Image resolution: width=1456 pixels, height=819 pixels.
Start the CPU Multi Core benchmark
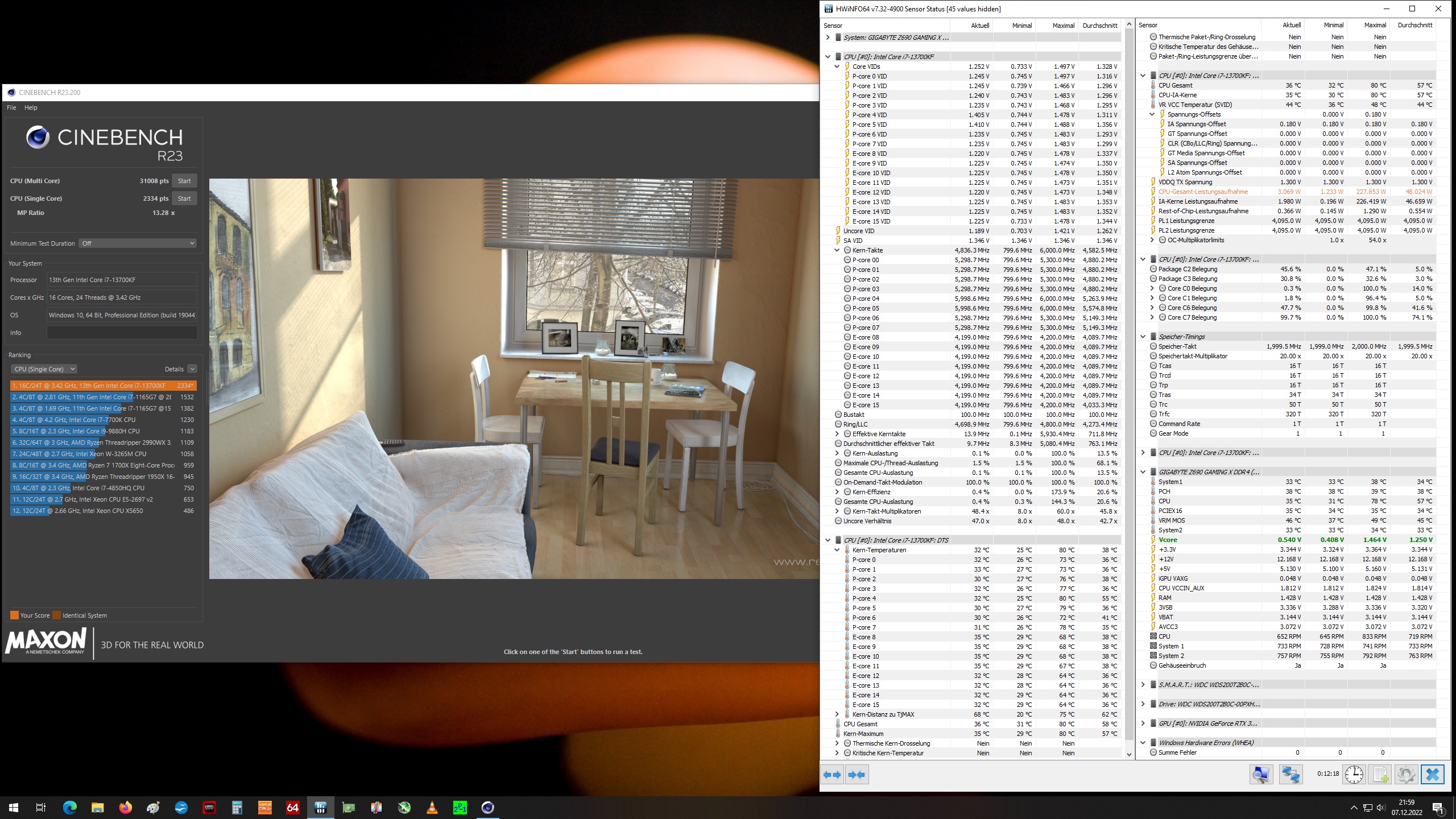184,180
